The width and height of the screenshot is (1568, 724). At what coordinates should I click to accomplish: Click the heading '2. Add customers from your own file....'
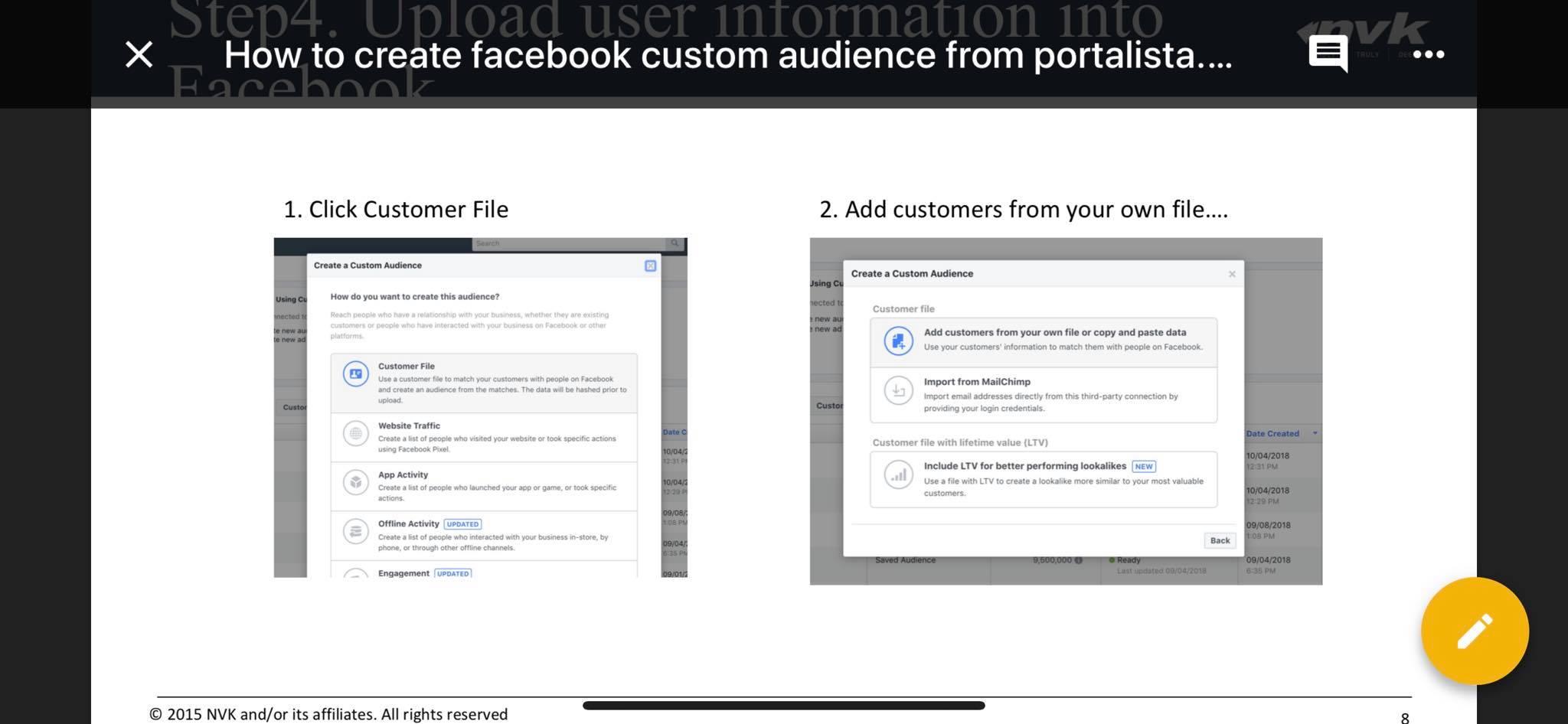(x=1024, y=209)
